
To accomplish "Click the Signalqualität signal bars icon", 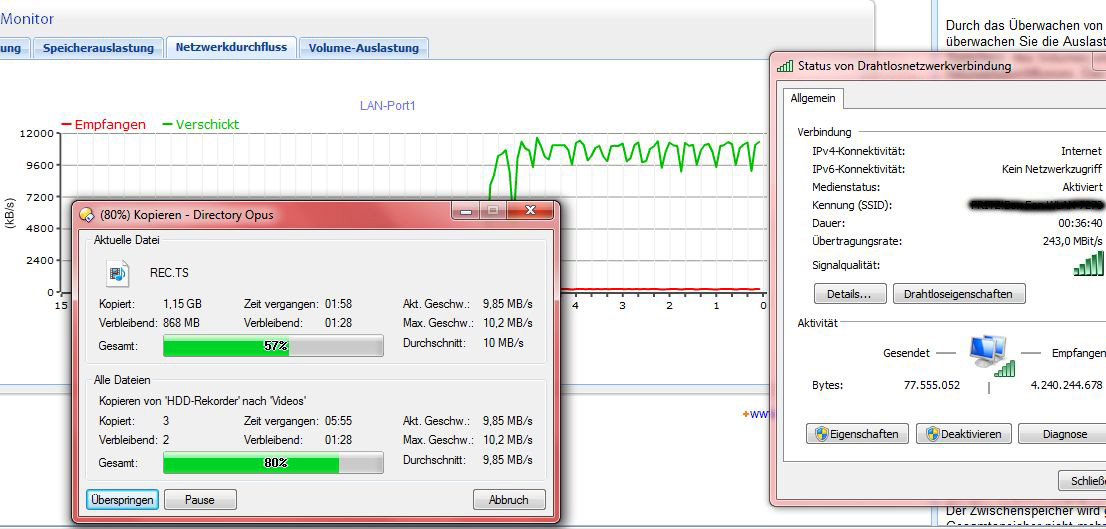I will click(x=1088, y=264).
